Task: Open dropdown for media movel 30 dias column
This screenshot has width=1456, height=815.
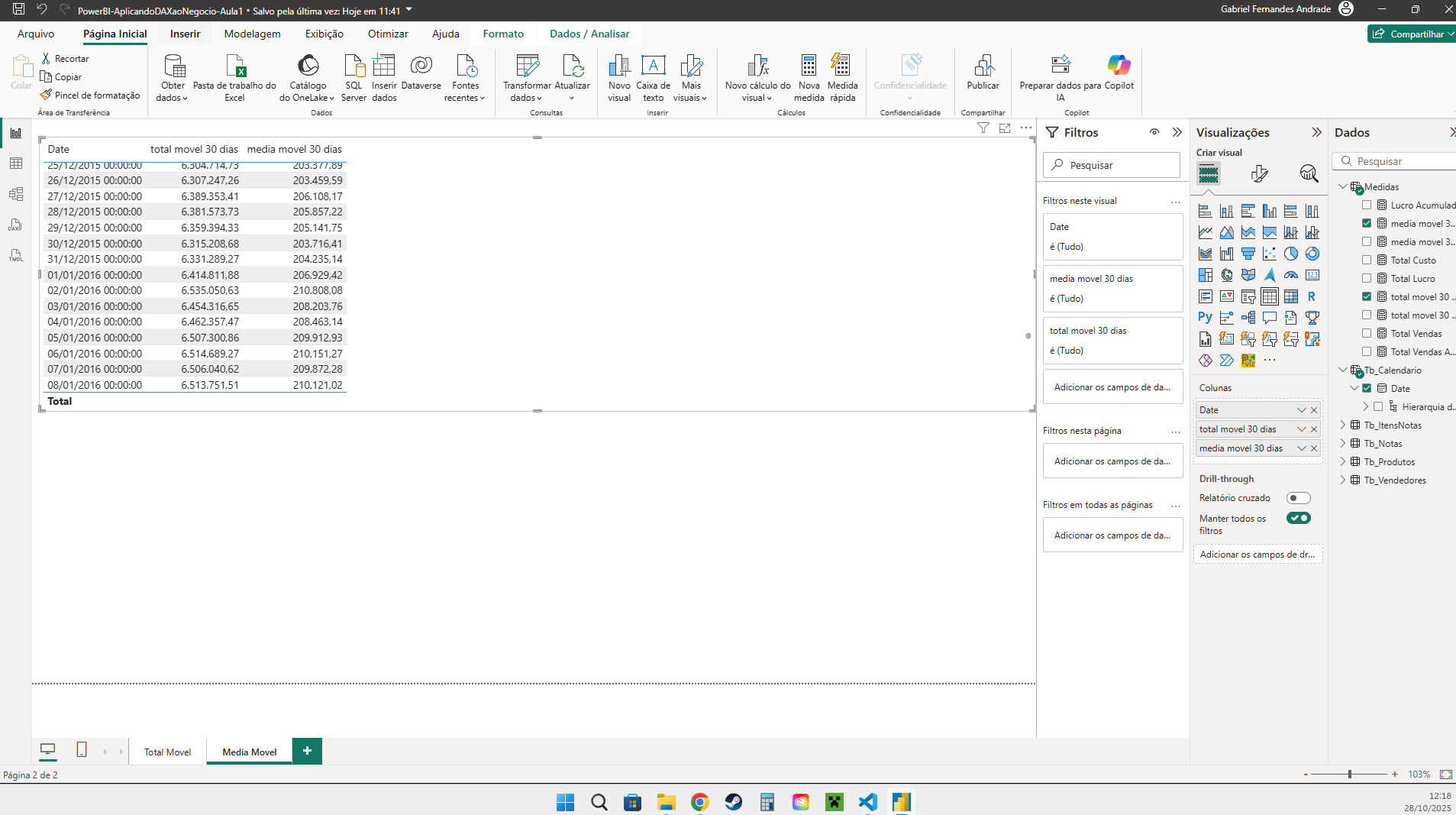Action: click(1301, 448)
